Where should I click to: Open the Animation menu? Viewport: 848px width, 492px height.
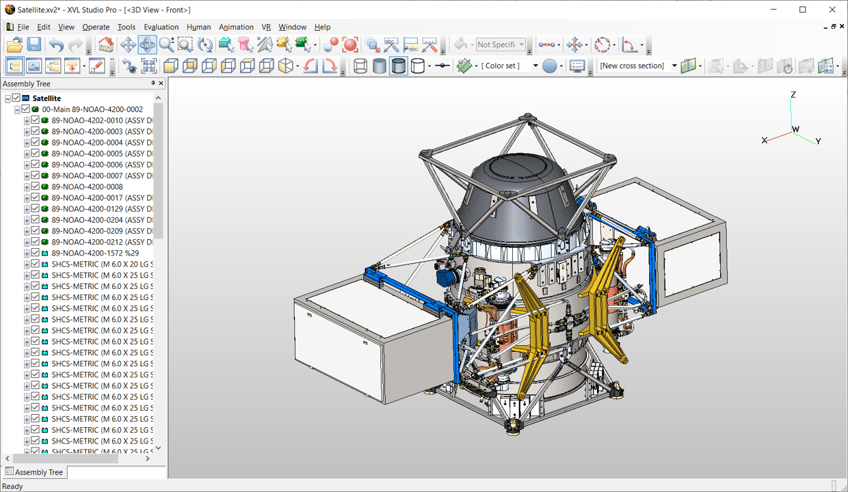click(236, 27)
